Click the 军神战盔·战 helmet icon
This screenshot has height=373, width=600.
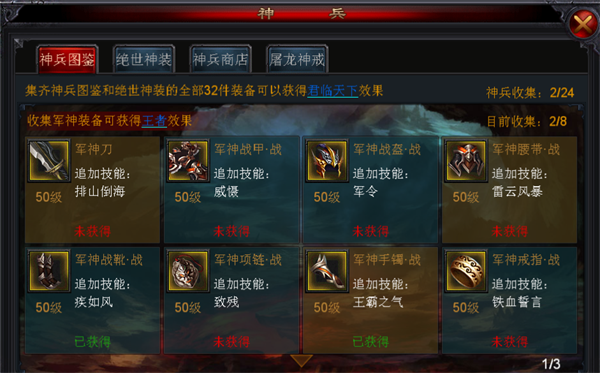[x=327, y=161]
